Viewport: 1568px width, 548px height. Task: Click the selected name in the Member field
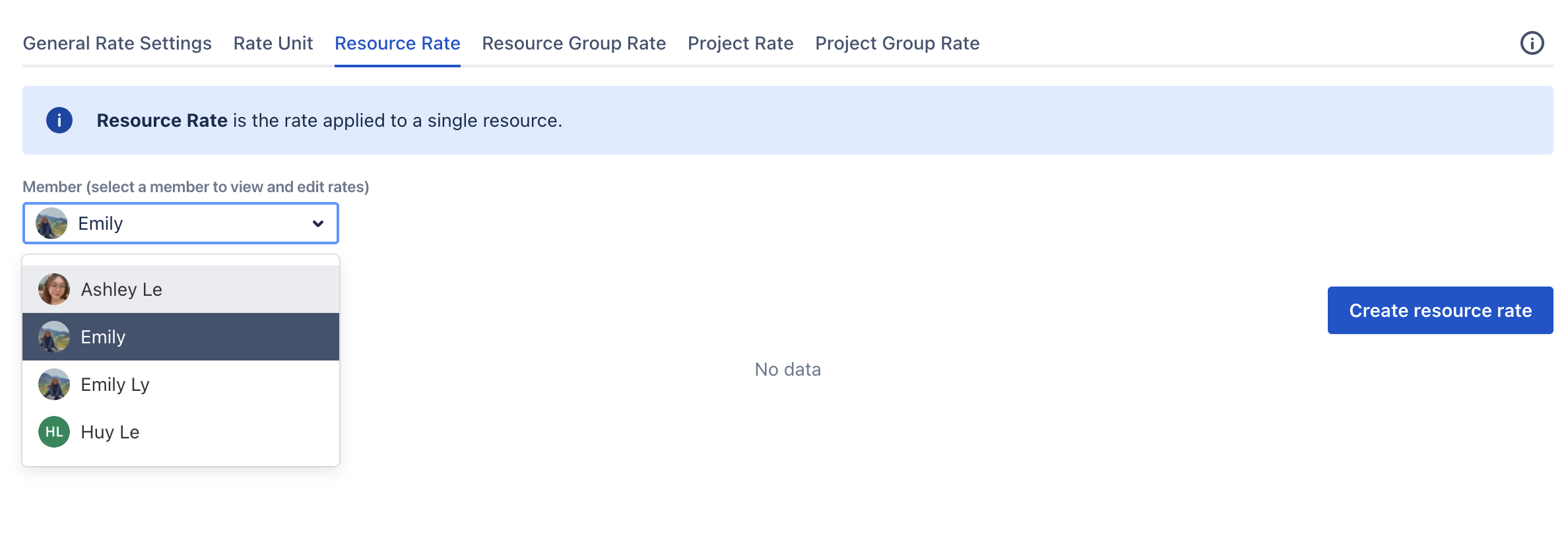point(100,224)
